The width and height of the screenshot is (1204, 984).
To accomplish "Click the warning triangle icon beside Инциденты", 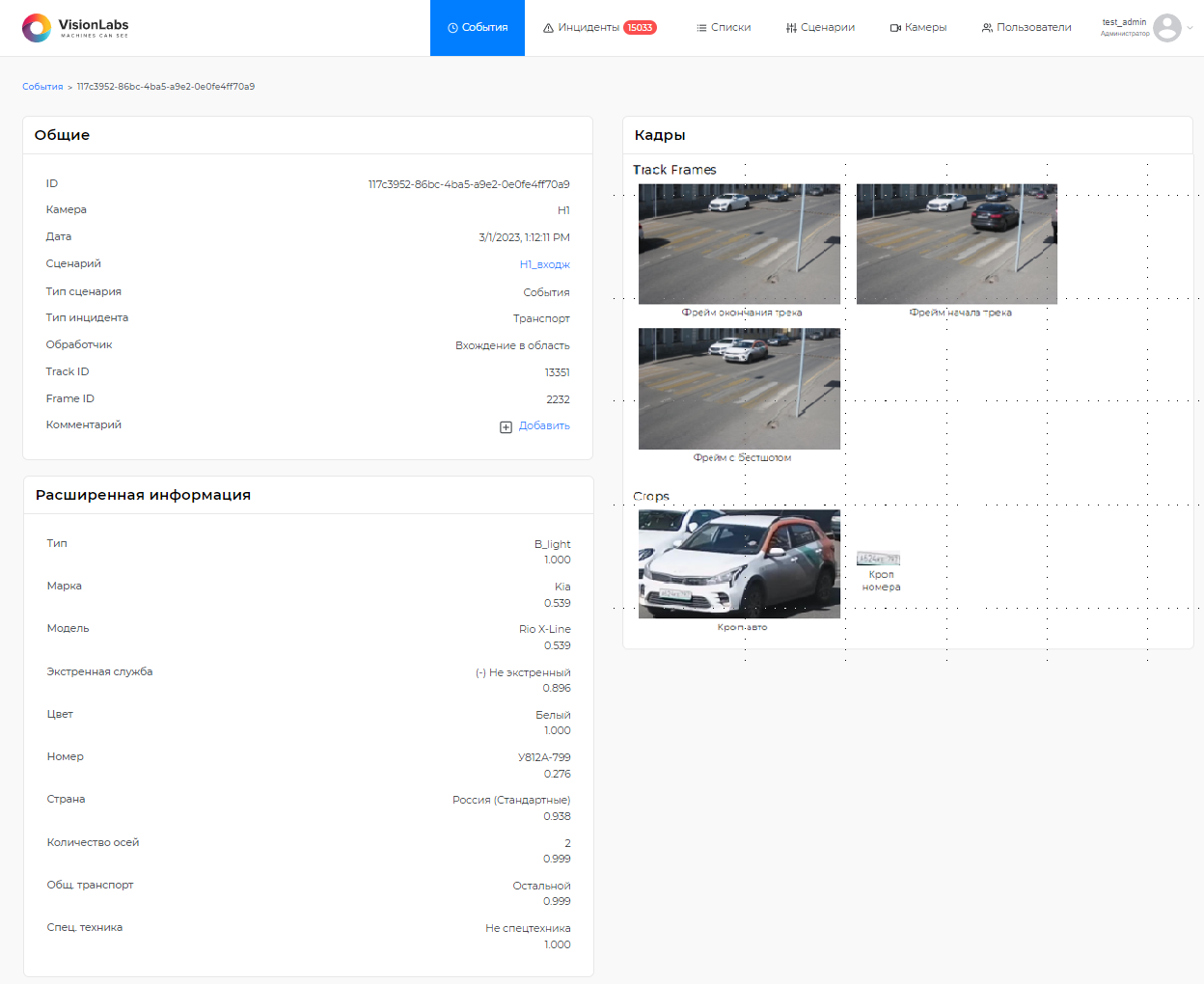I will (x=548, y=28).
